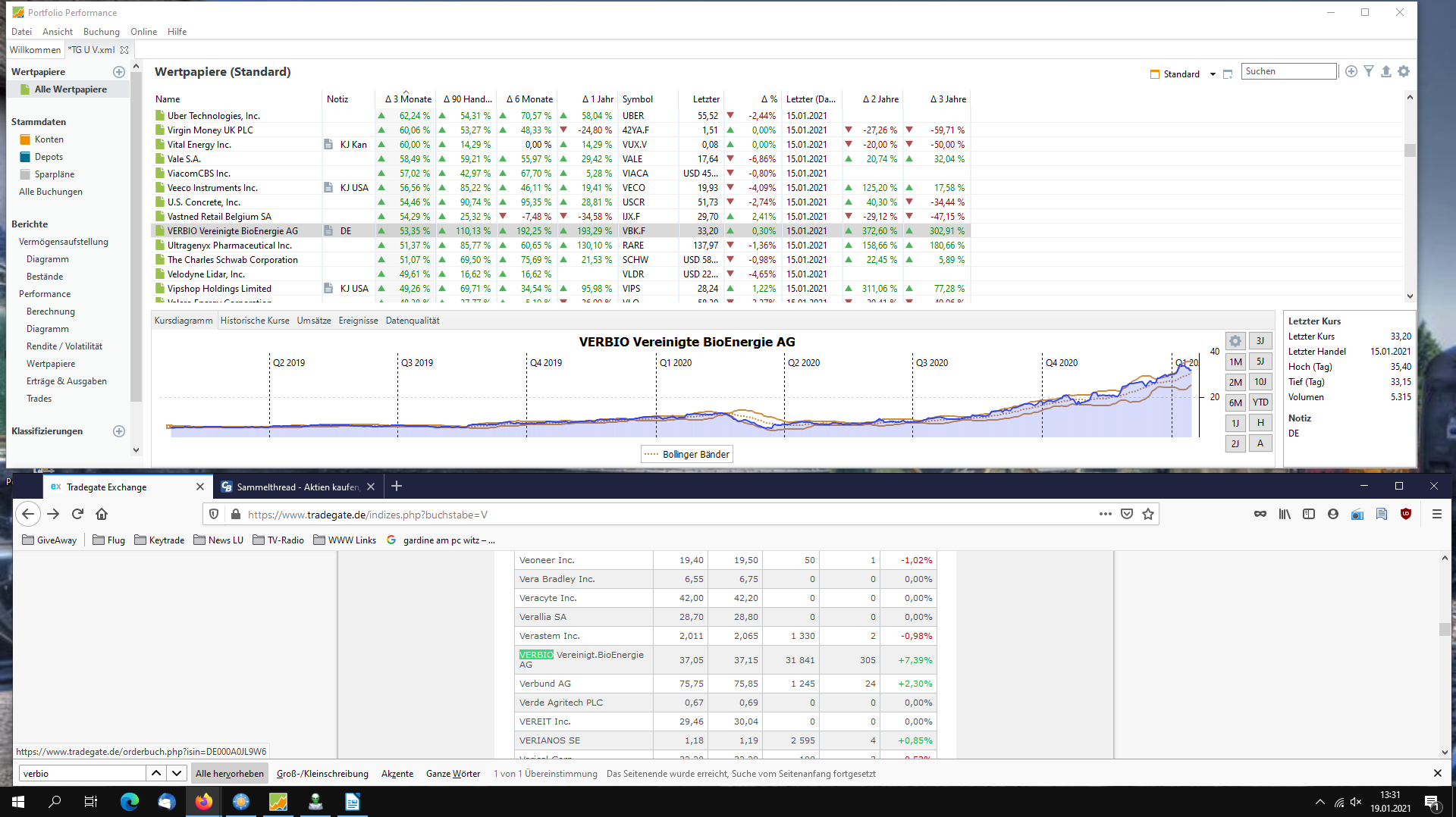Open Windows Start menu
Image resolution: width=1456 pixels, height=817 pixels.
tap(18, 802)
